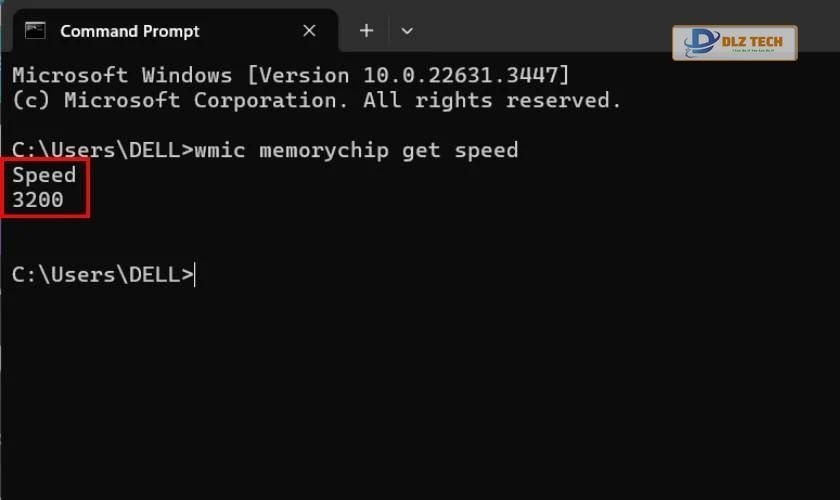Image resolution: width=840 pixels, height=500 pixels.
Task: Click the Speed column header output
Action: (44, 175)
